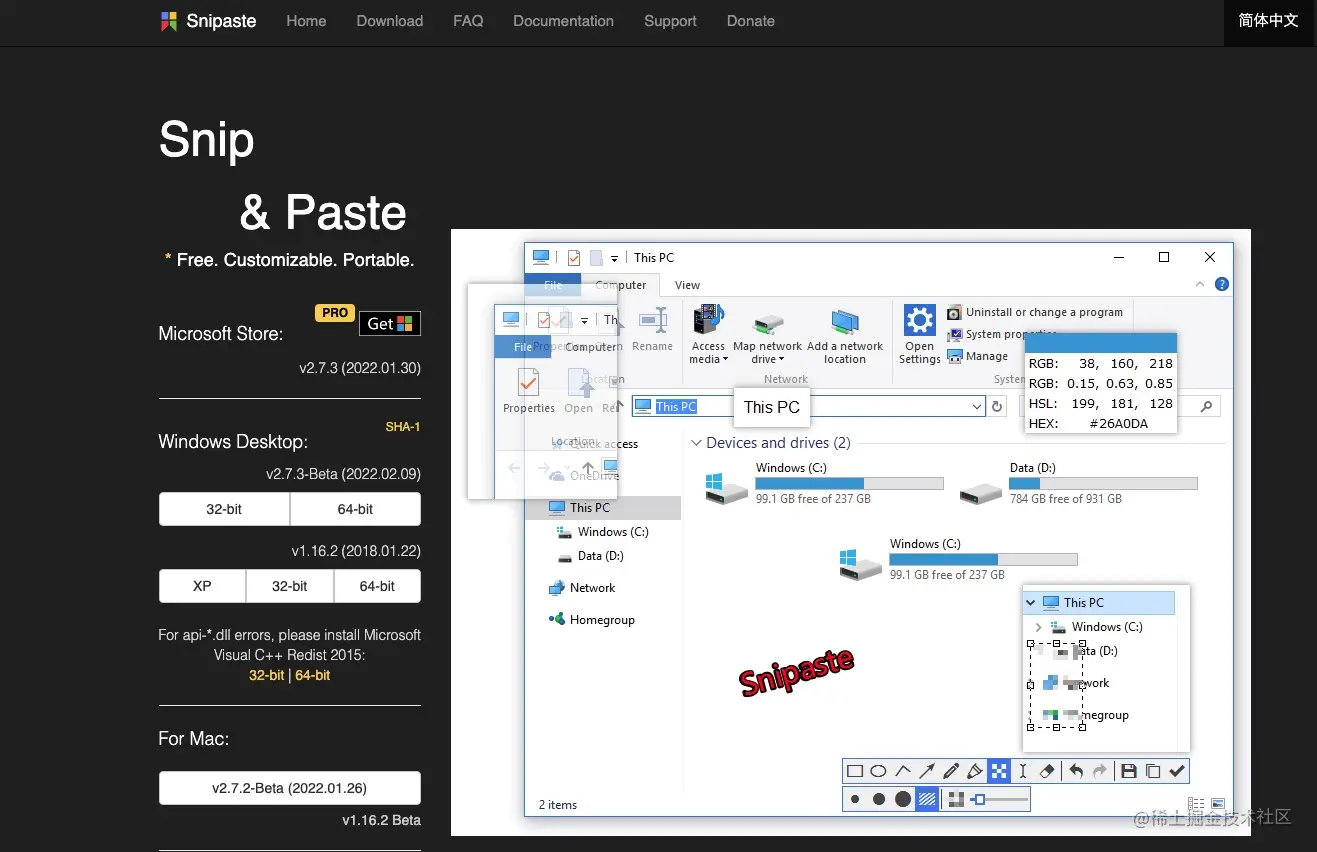This screenshot has width=1317, height=852.
Task: Click the PRO badge
Action: pos(335,313)
